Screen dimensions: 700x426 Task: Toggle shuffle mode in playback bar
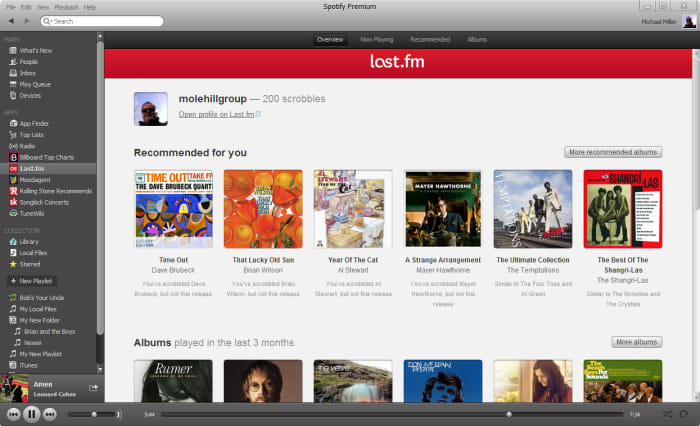point(667,413)
